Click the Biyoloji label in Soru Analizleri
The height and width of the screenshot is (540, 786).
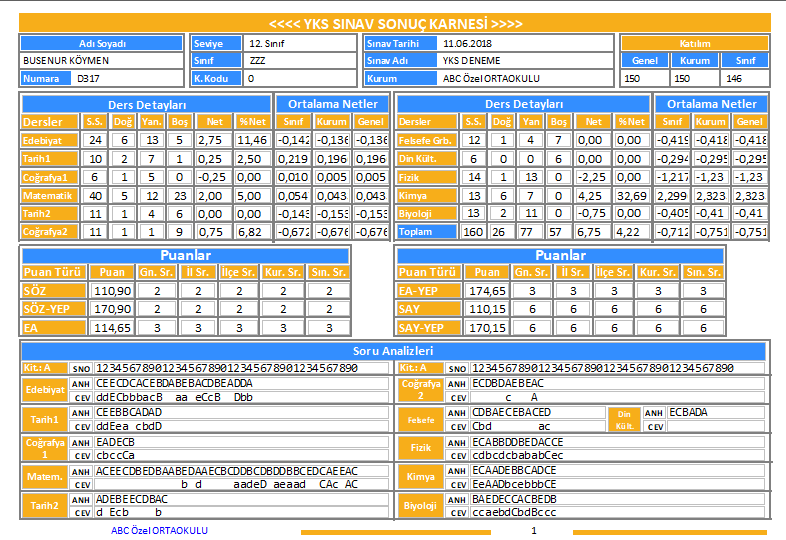pyautogui.click(x=420, y=505)
